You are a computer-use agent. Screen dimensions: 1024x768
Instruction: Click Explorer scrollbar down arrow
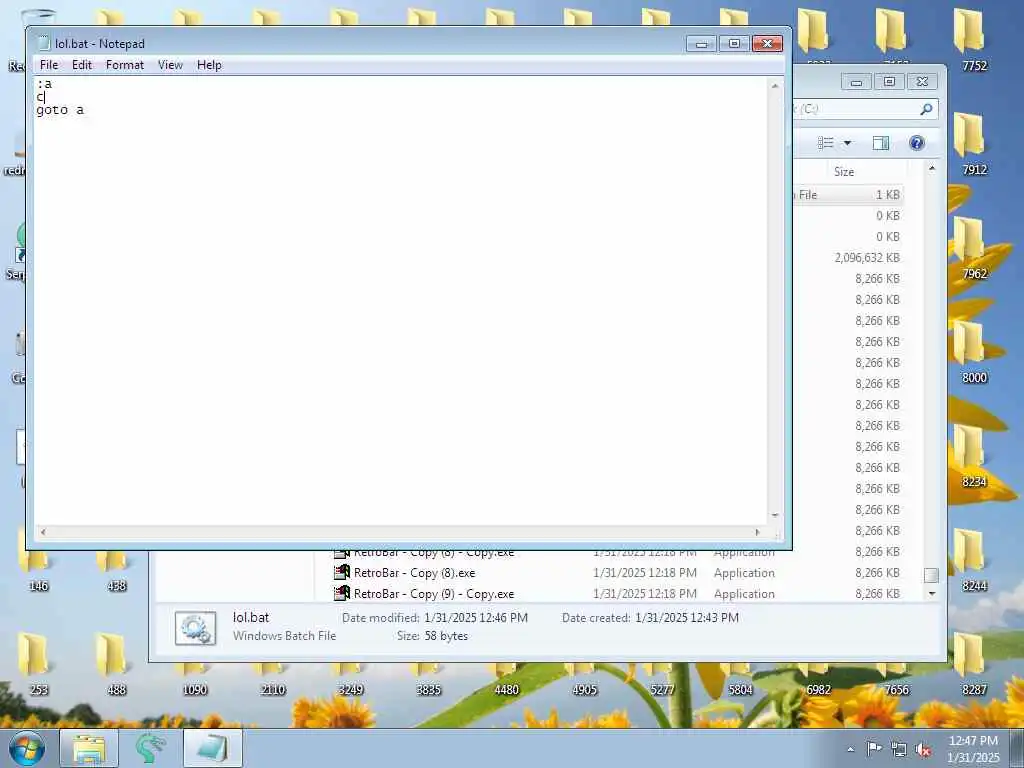click(x=932, y=594)
